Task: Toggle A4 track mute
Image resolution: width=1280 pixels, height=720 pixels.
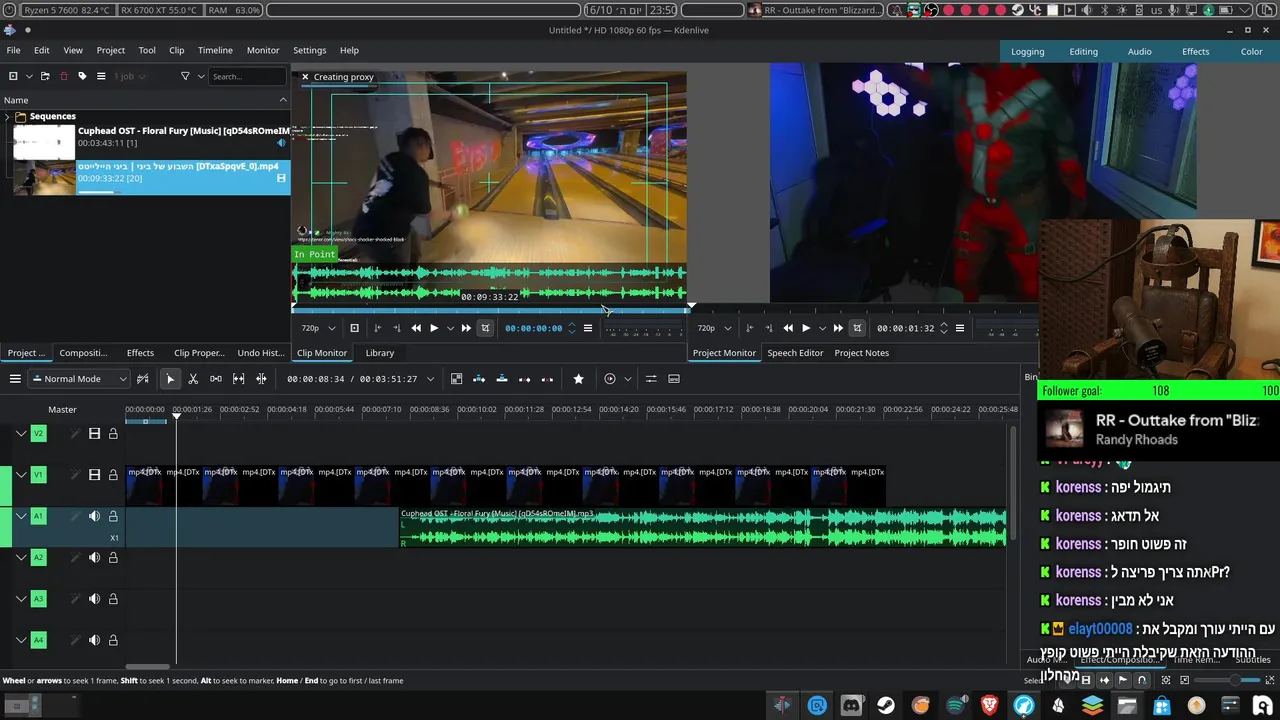Action: pos(94,640)
